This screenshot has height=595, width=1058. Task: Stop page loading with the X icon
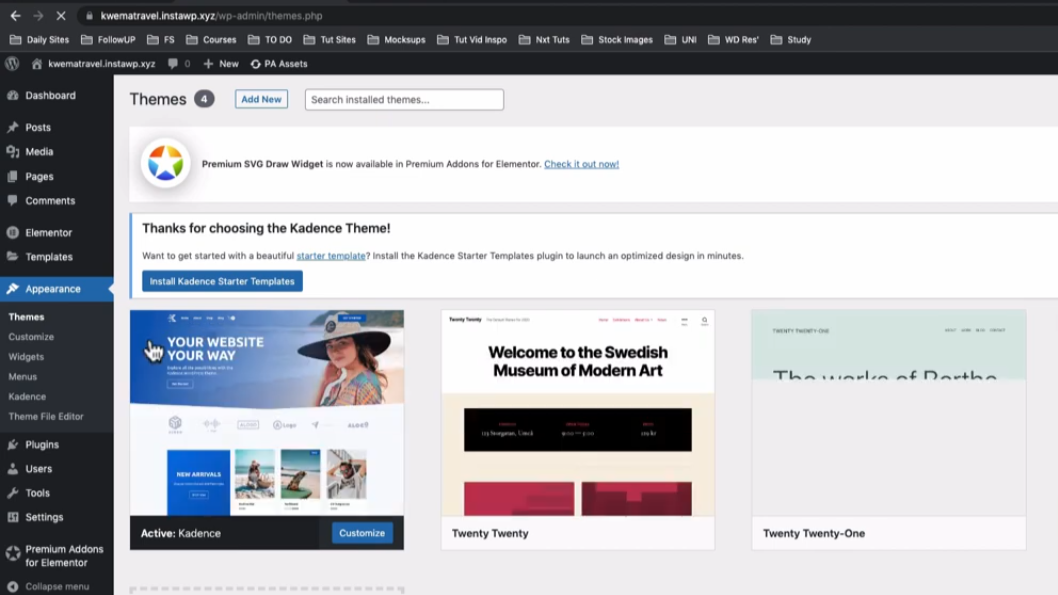point(61,16)
